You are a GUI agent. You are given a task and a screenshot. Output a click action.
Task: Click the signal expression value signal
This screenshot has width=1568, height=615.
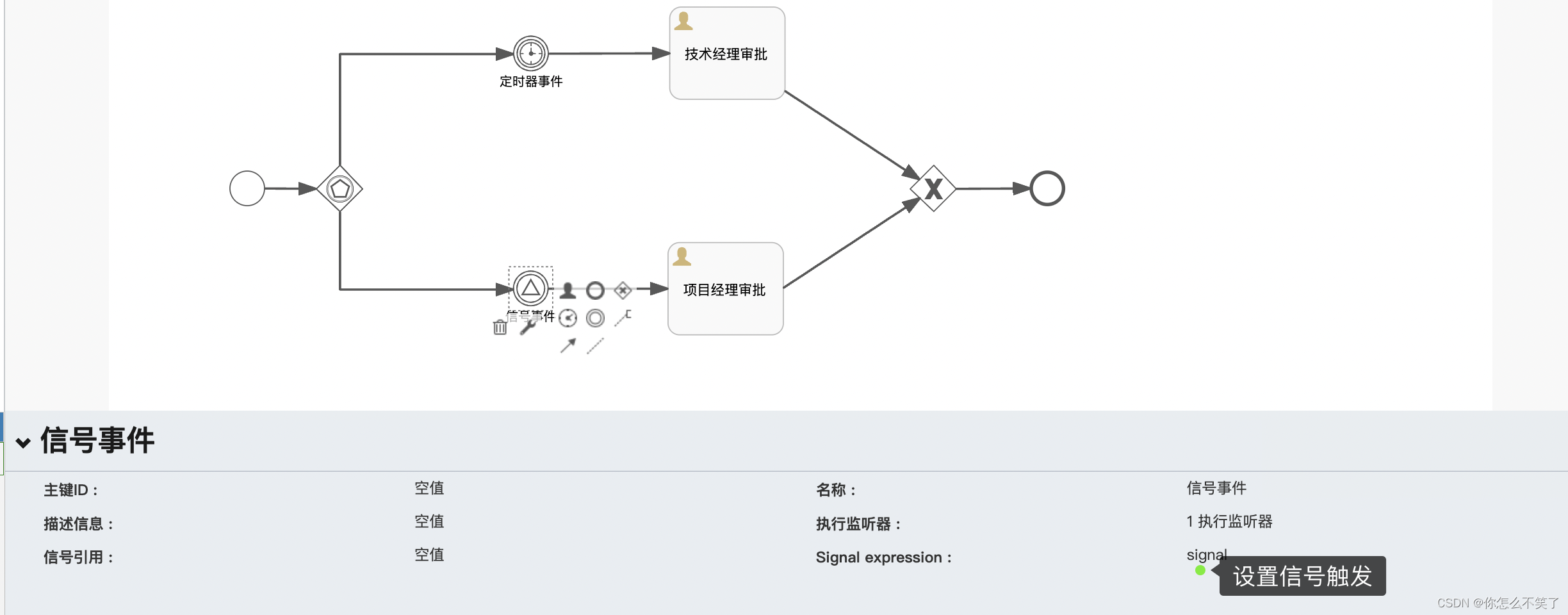pos(1207,555)
